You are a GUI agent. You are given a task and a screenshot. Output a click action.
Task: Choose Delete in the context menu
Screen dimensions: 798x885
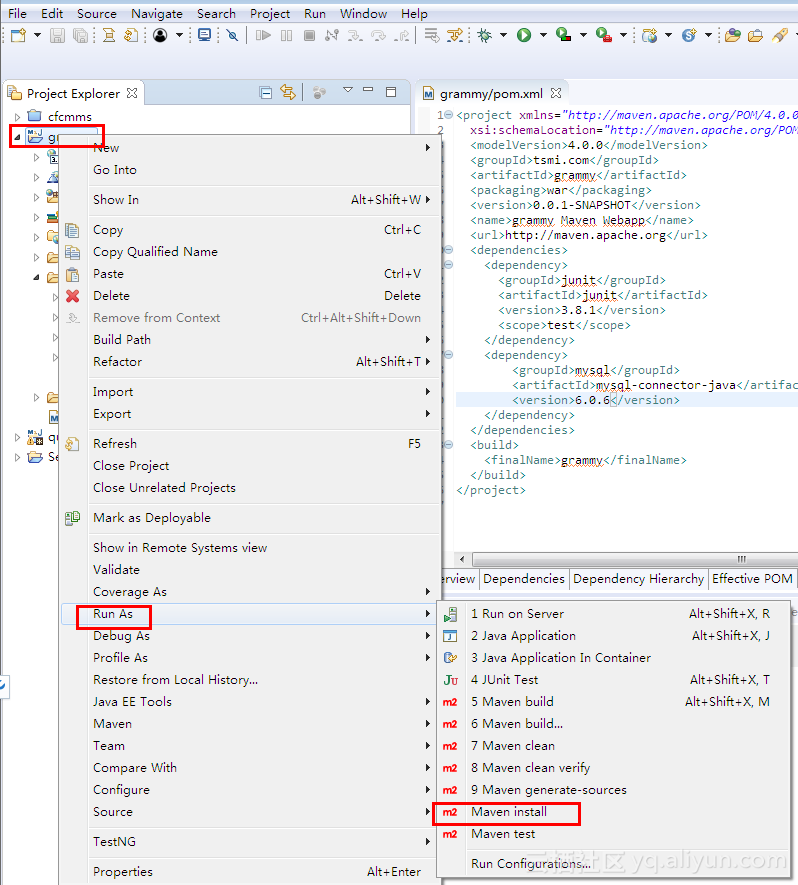pos(250,296)
